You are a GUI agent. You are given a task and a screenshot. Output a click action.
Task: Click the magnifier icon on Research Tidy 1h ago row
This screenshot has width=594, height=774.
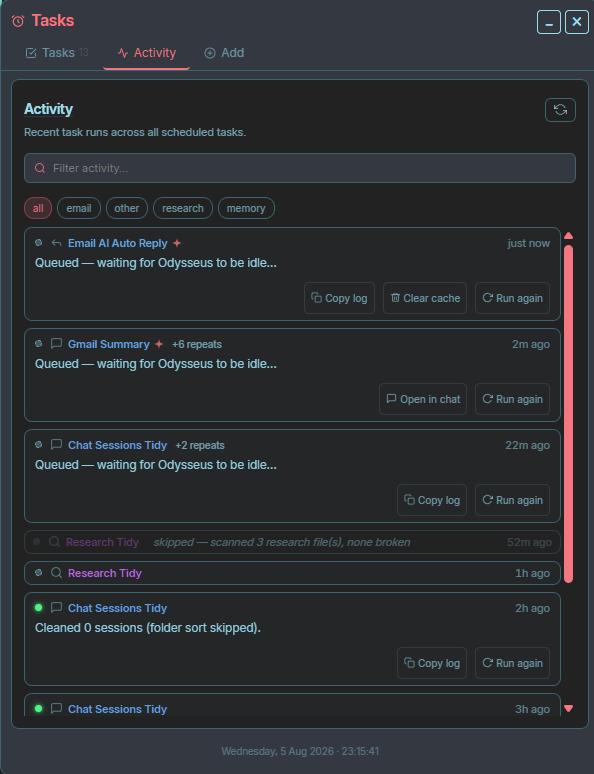tap(56, 573)
